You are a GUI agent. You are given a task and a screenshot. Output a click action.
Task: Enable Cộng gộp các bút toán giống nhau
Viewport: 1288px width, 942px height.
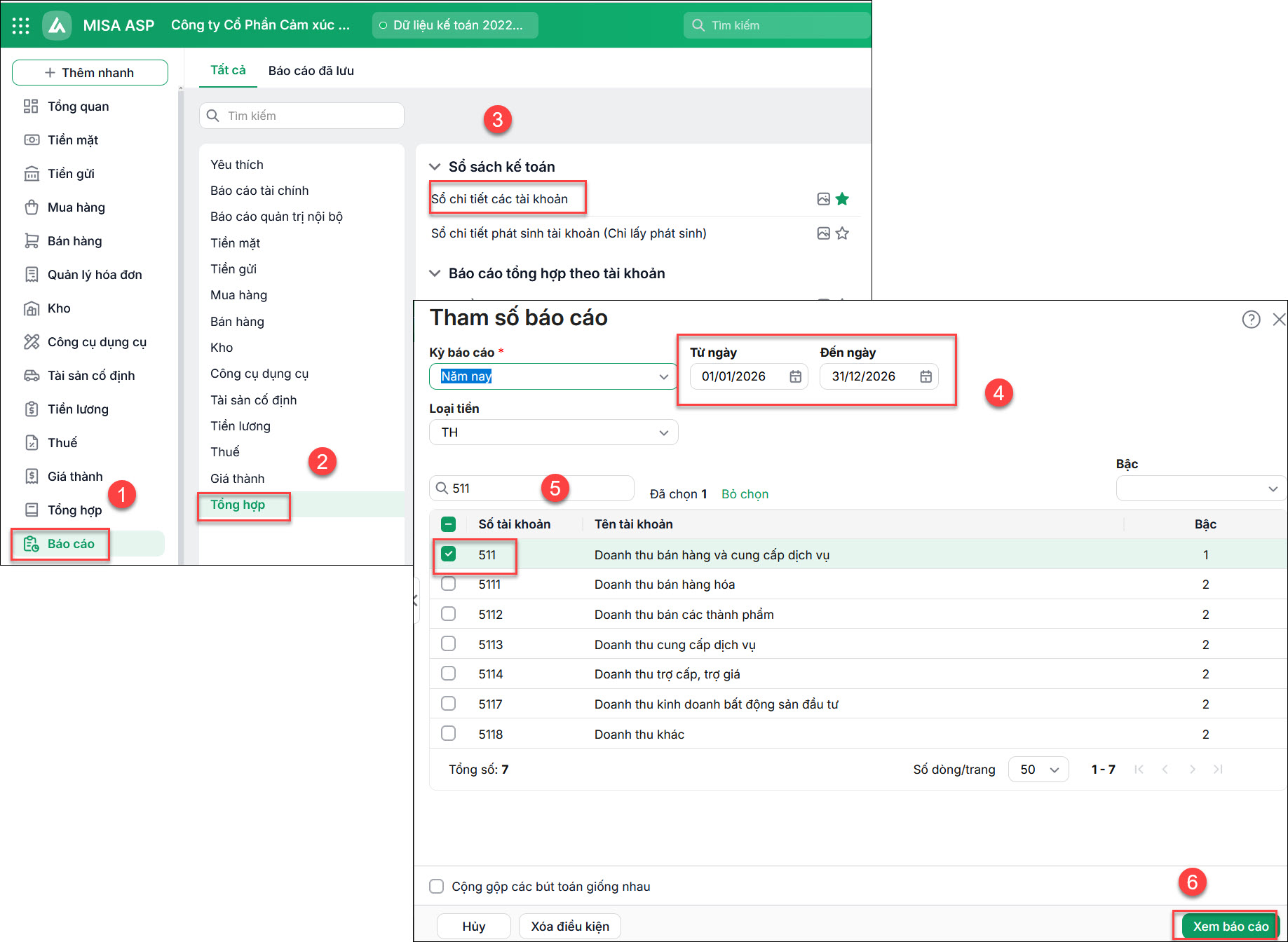click(437, 887)
